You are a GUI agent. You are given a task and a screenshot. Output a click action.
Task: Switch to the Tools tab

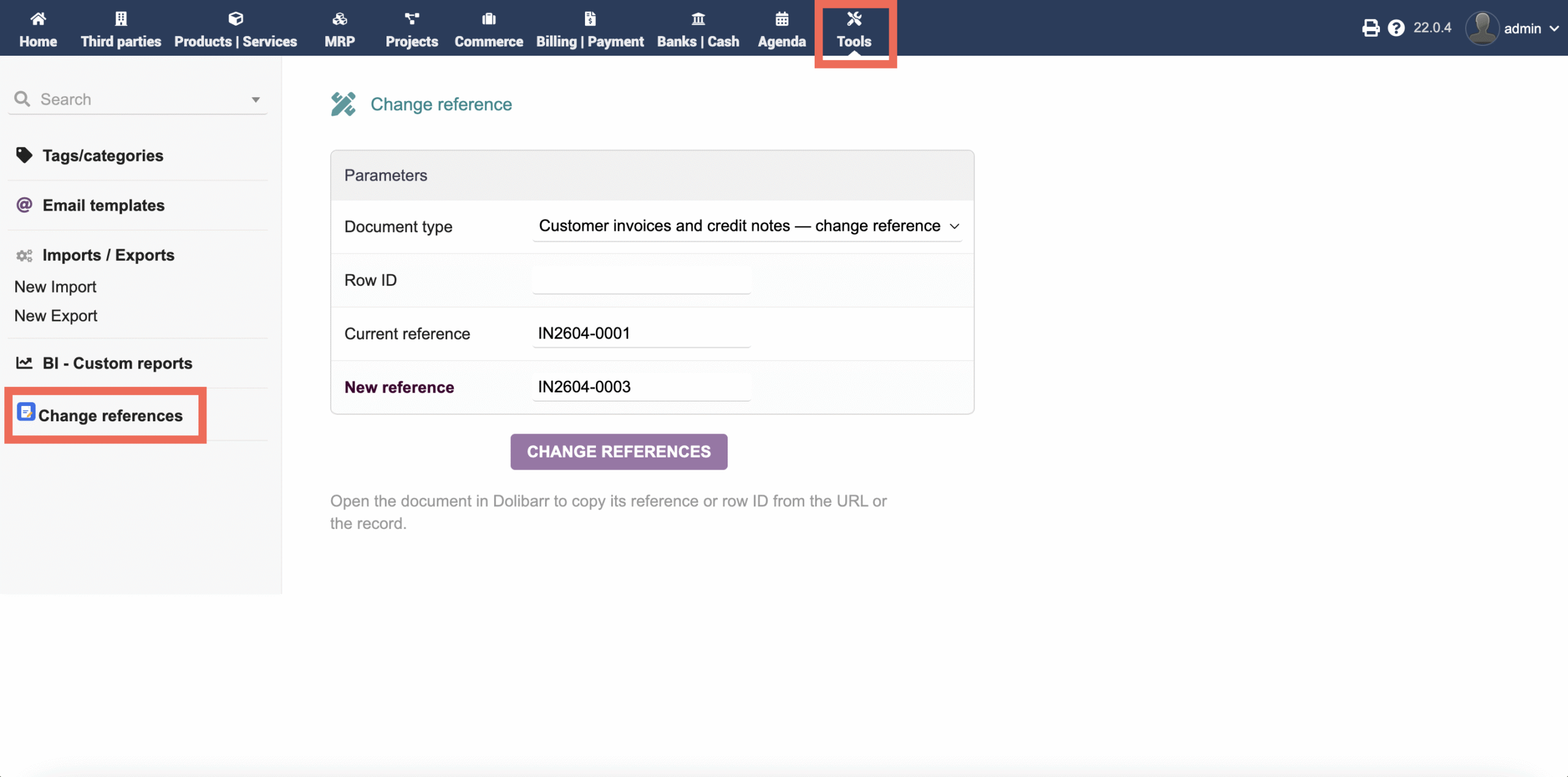point(855,28)
